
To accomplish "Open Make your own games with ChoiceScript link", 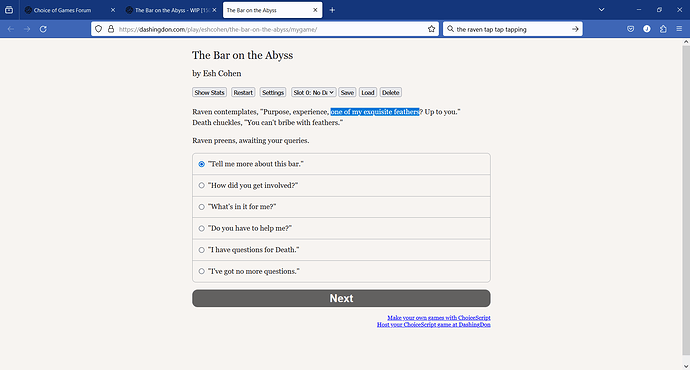I will coord(439,318).
